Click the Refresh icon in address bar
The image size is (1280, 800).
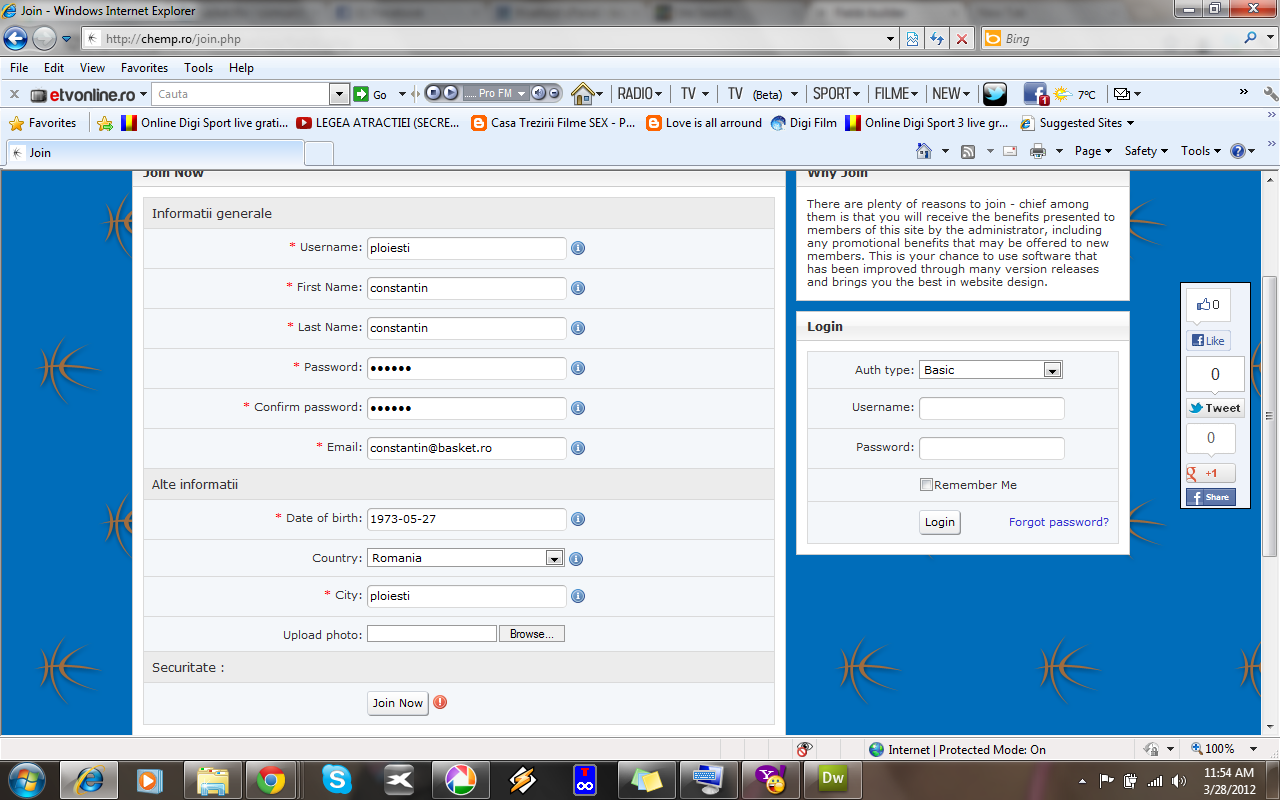(x=937, y=39)
